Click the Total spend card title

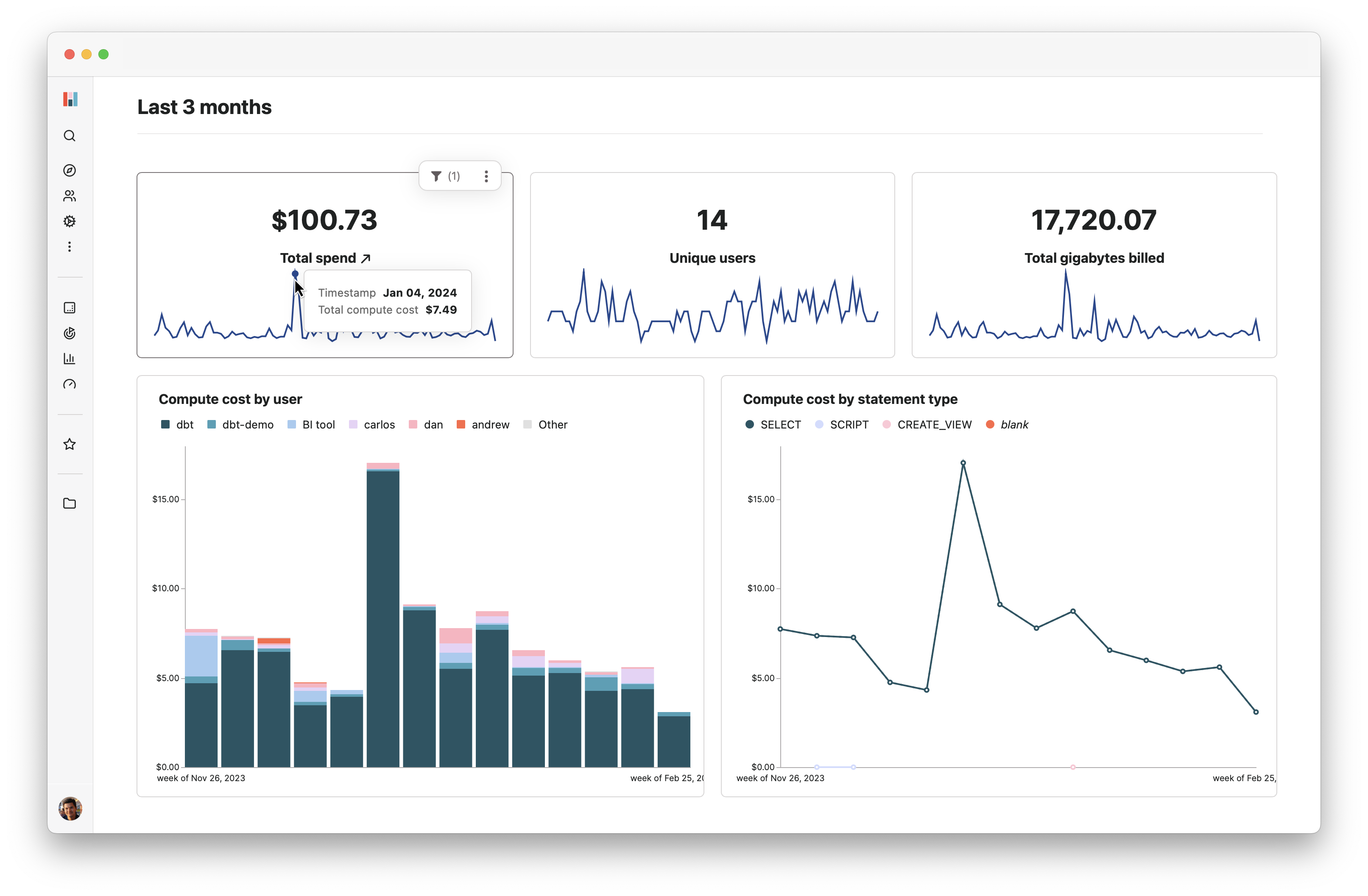(x=324, y=258)
